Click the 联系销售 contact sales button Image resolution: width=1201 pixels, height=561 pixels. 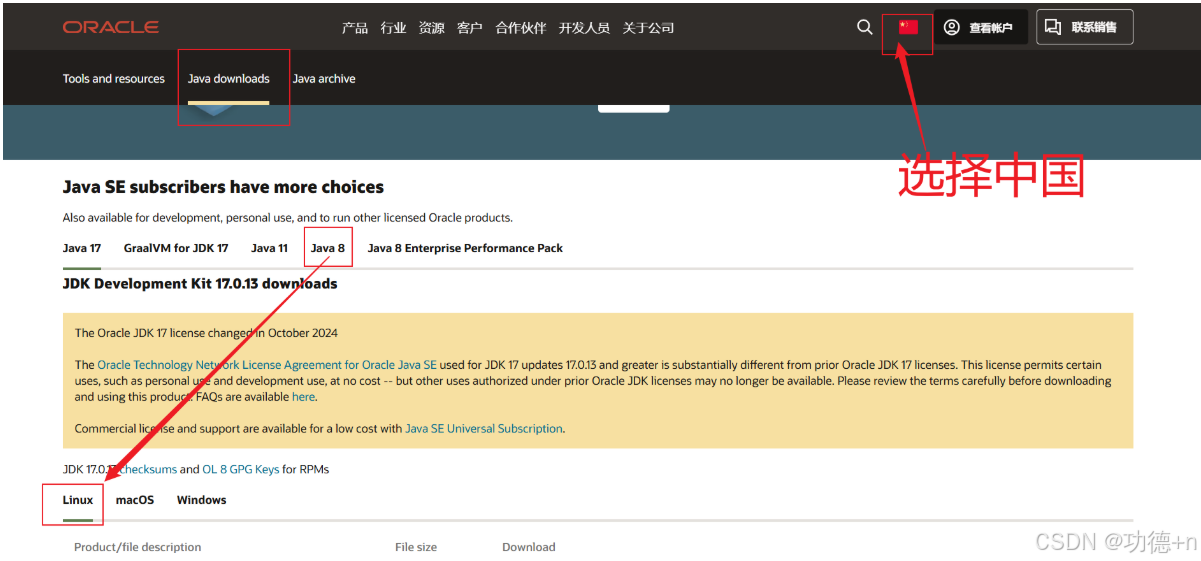(1084, 28)
